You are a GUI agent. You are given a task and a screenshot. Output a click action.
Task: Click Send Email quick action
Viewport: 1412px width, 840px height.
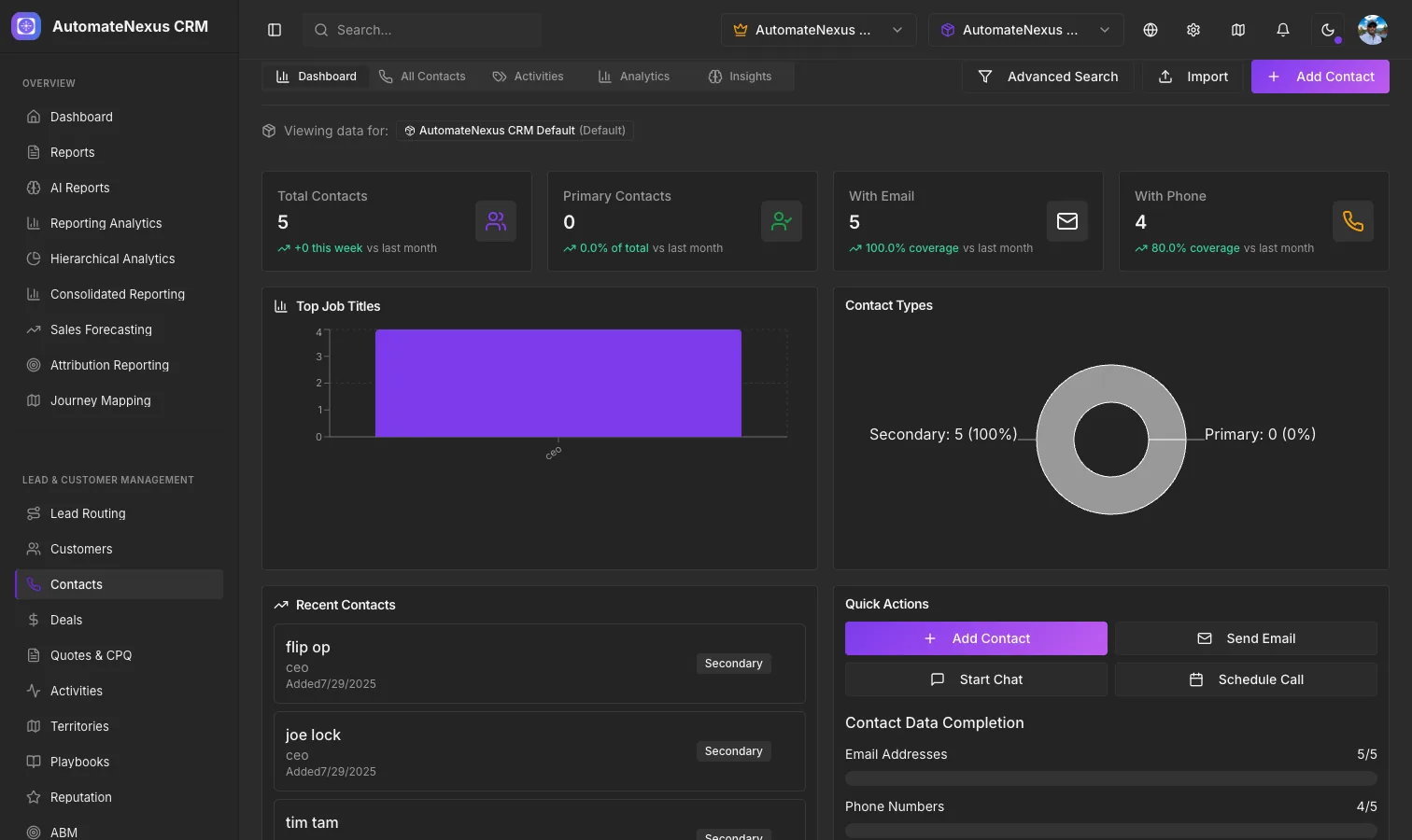pyautogui.click(x=1246, y=638)
